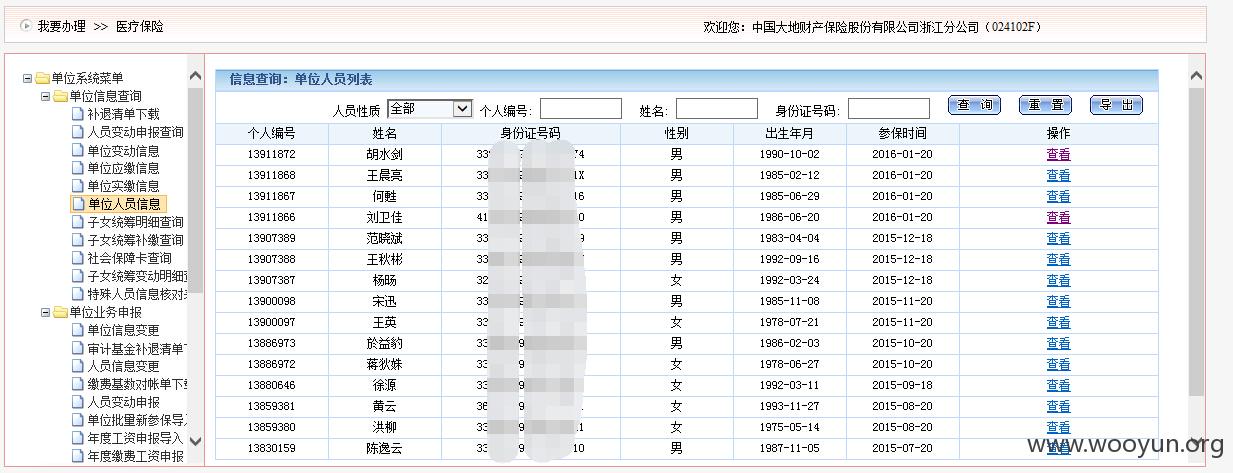Click the document icon beside 补退清单下载
1233x473 pixels.
(77, 114)
